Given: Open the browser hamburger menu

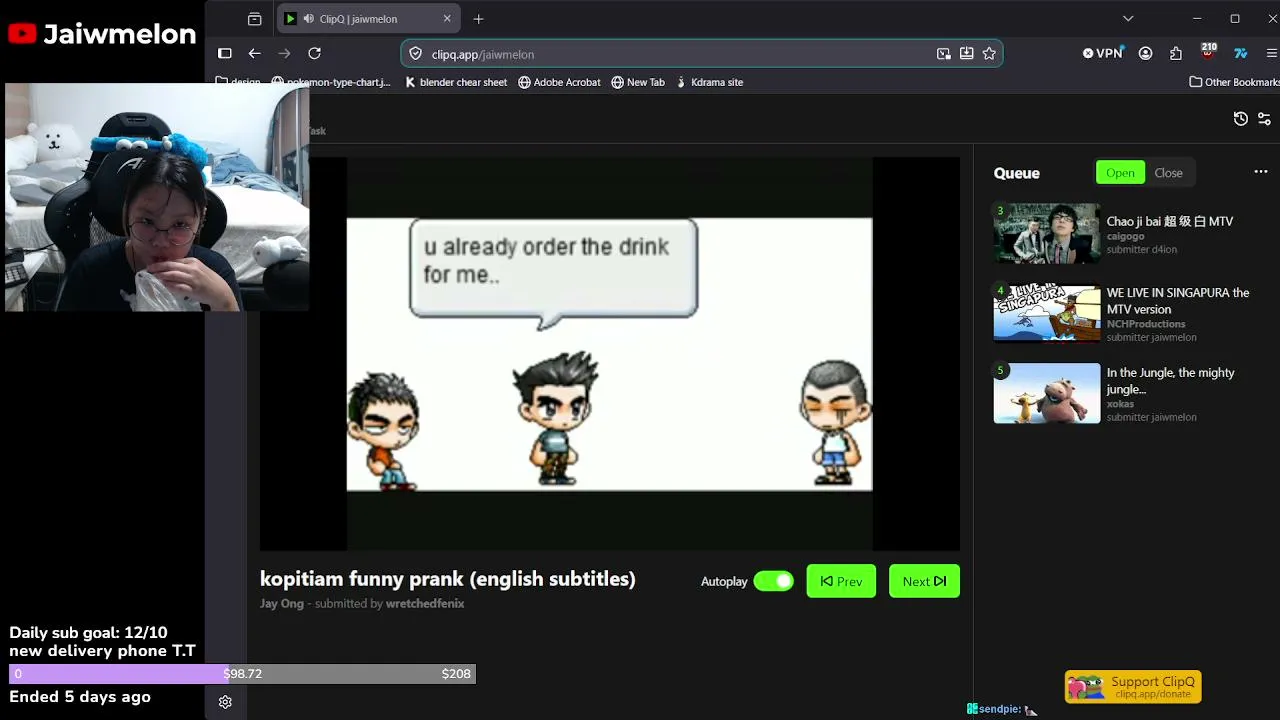Looking at the screenshot, I should [1272, 54].
